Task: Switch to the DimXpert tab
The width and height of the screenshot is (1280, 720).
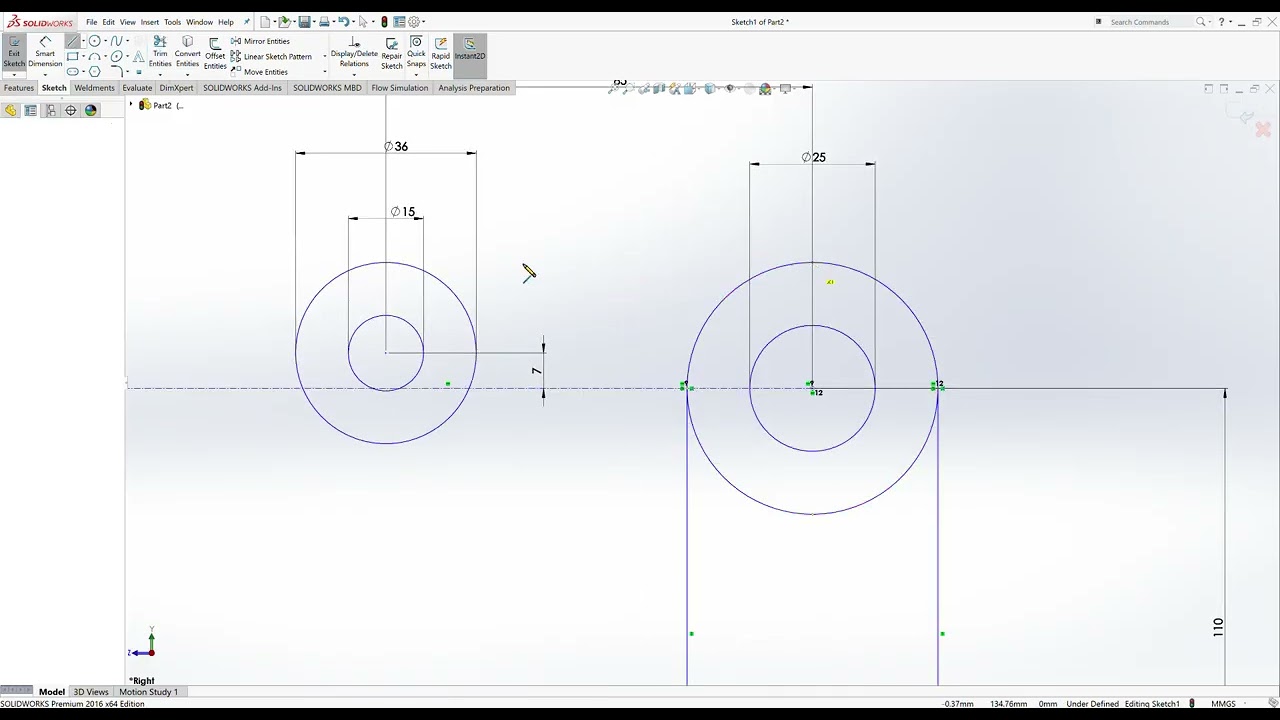Action: pyautogui.click(x=176, y=88)
